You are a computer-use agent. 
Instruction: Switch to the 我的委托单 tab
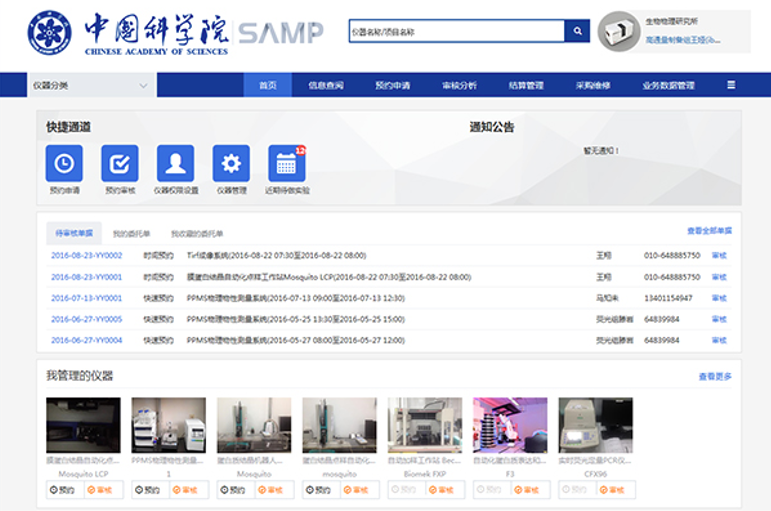click(x=131, y=233)
